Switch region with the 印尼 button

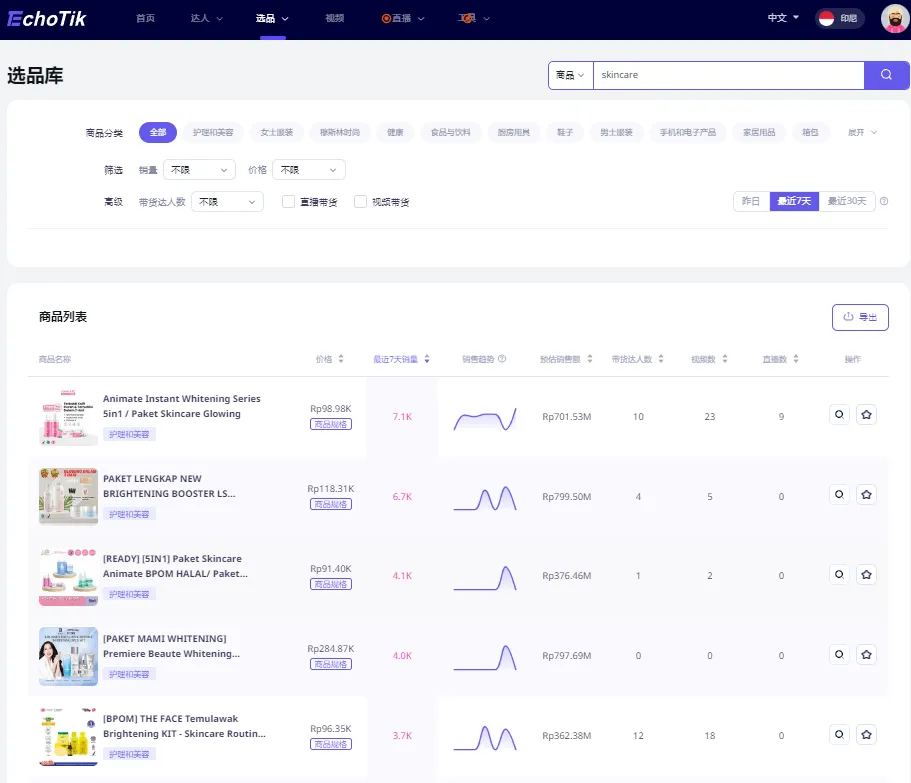839,19
